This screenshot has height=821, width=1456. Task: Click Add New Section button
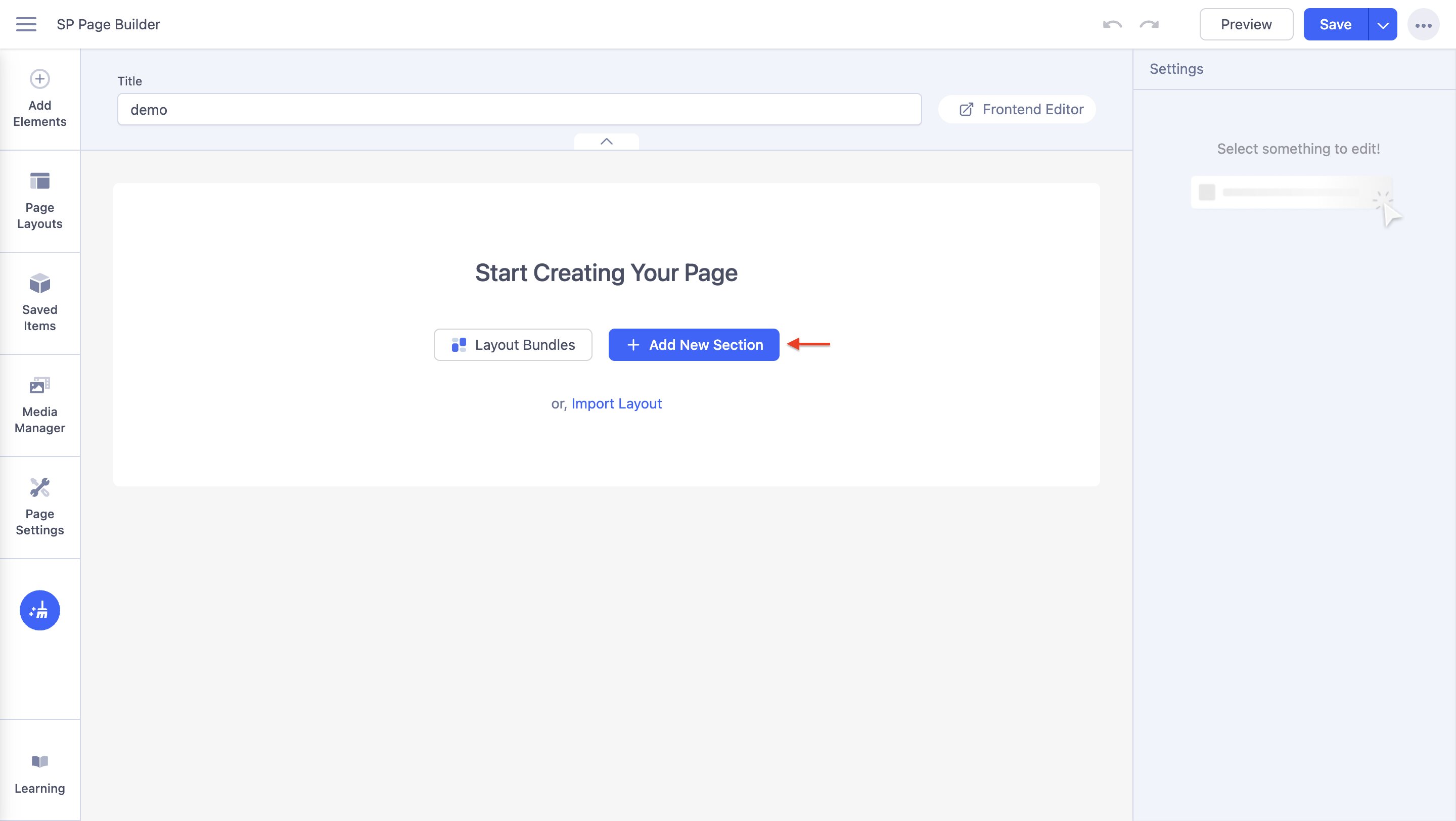tap(694, 345)
